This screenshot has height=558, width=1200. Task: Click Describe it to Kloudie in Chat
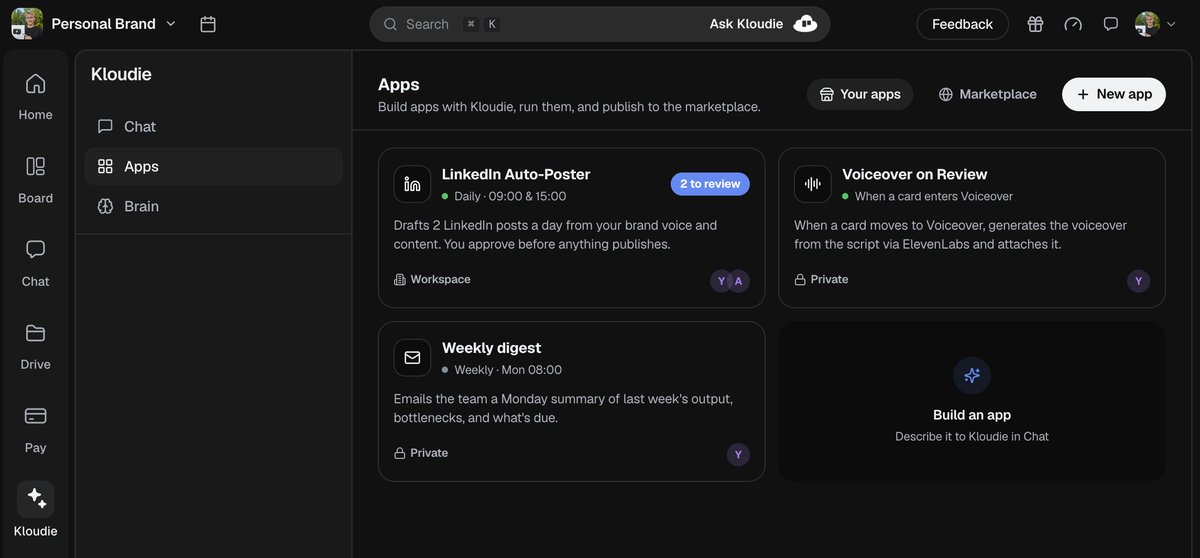tap(972, 437)
